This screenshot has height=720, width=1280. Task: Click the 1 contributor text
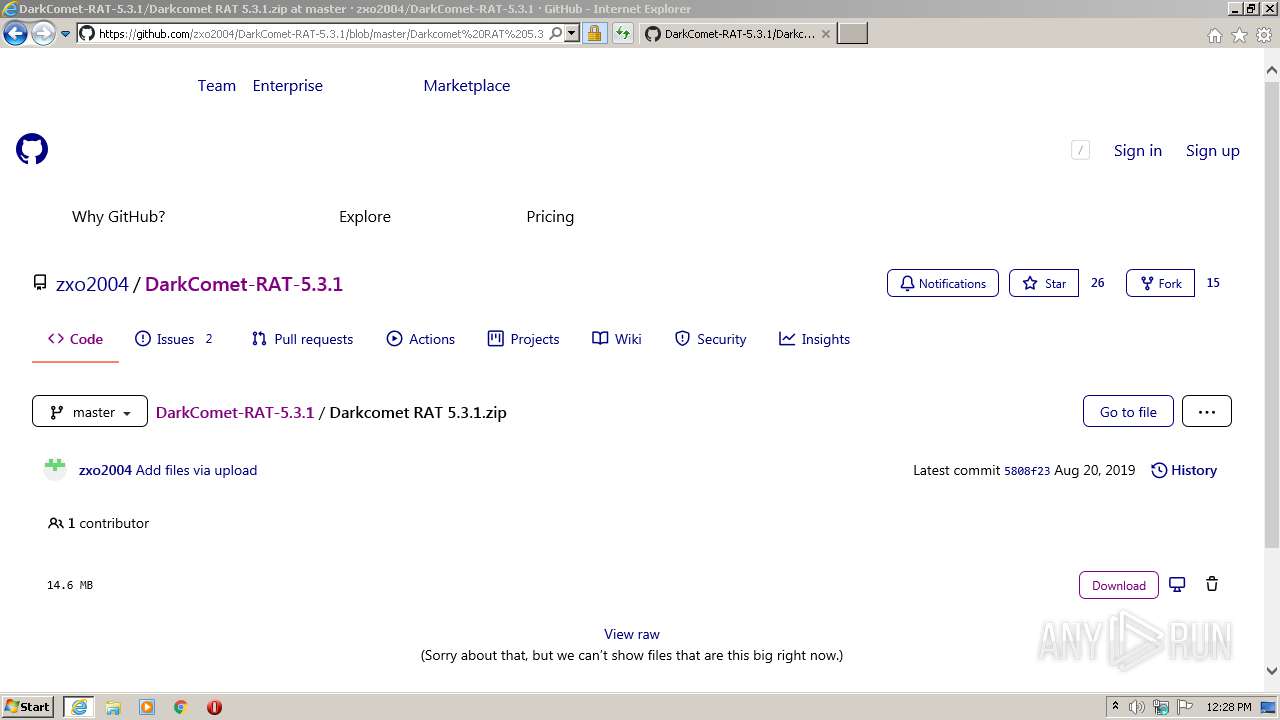98,523
